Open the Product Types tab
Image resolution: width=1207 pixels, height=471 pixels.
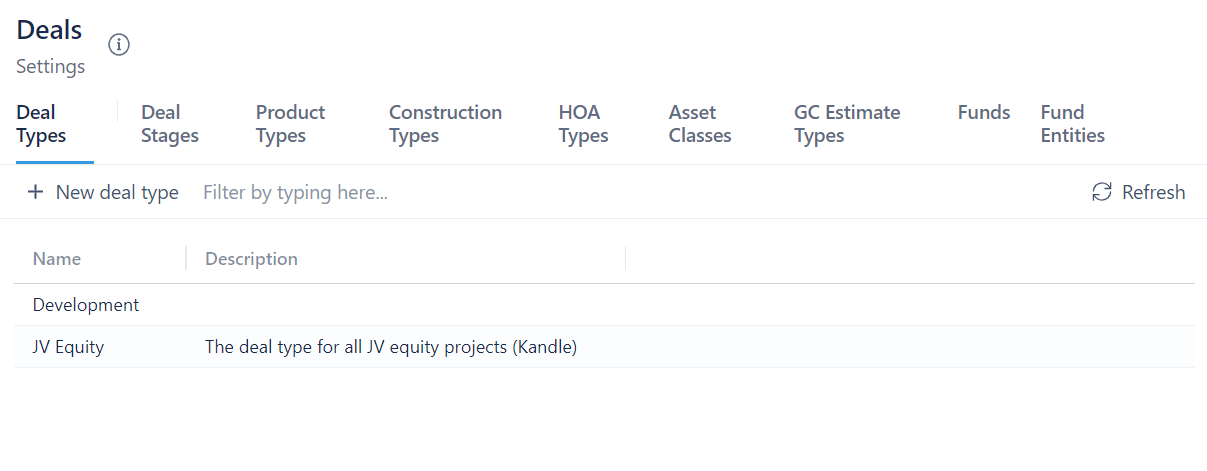[x=290, y=124]
